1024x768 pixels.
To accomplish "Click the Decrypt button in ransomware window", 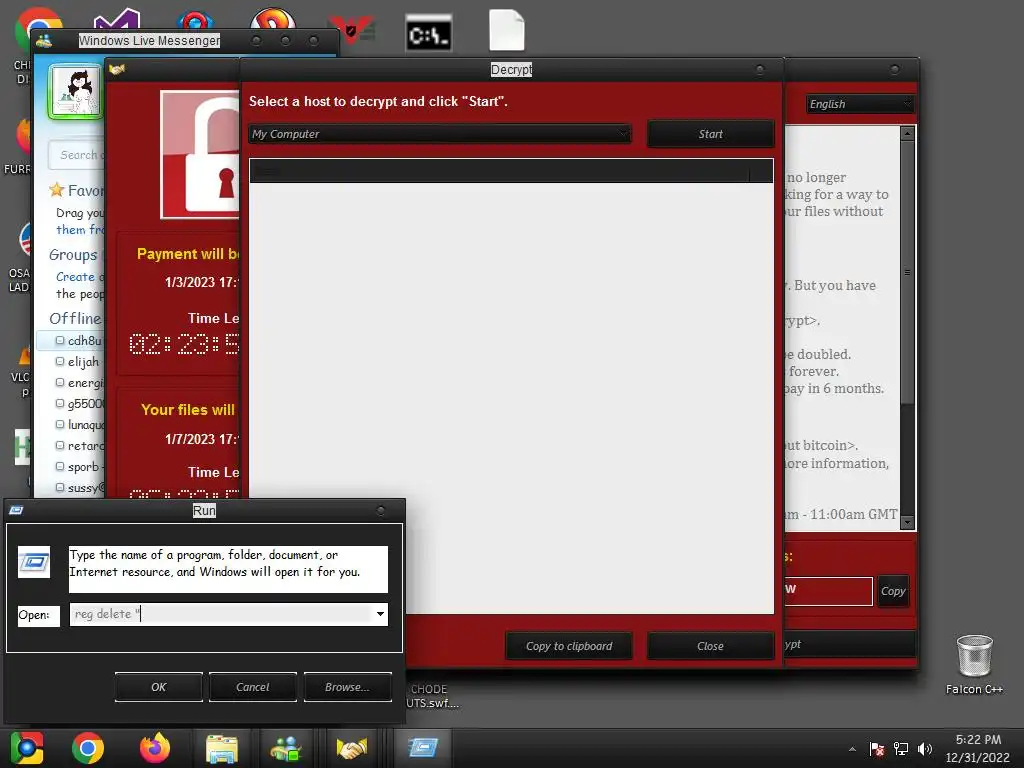I will pos(850,644).
